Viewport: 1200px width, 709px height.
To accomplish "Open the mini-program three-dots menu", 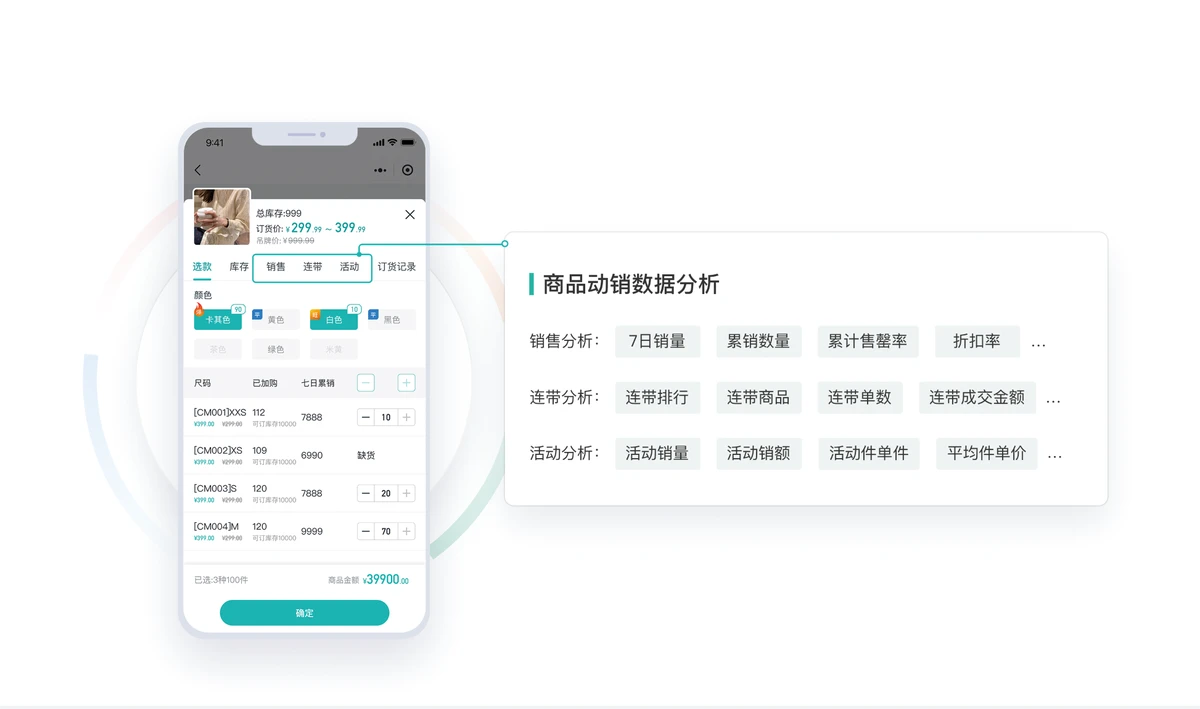I will (x=380, y=170).
